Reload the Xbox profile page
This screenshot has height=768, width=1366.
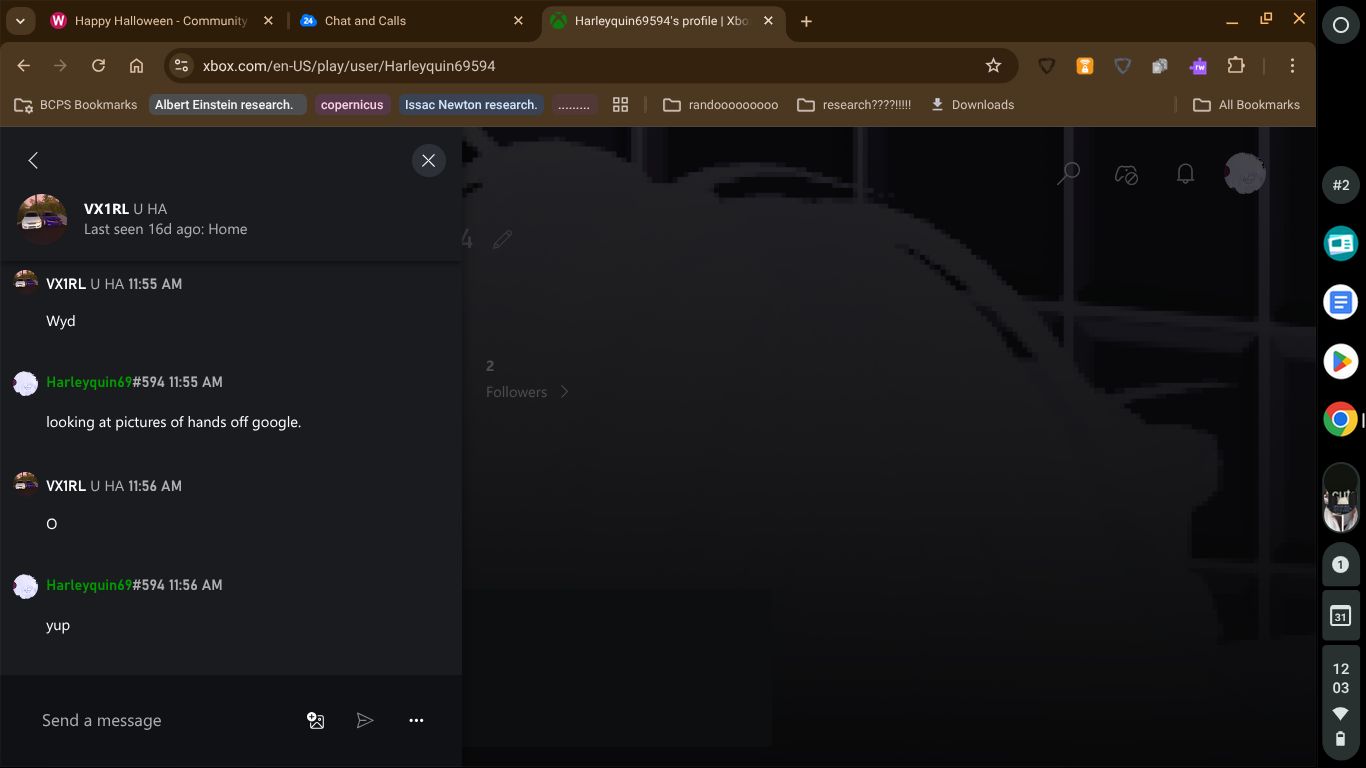98,66
